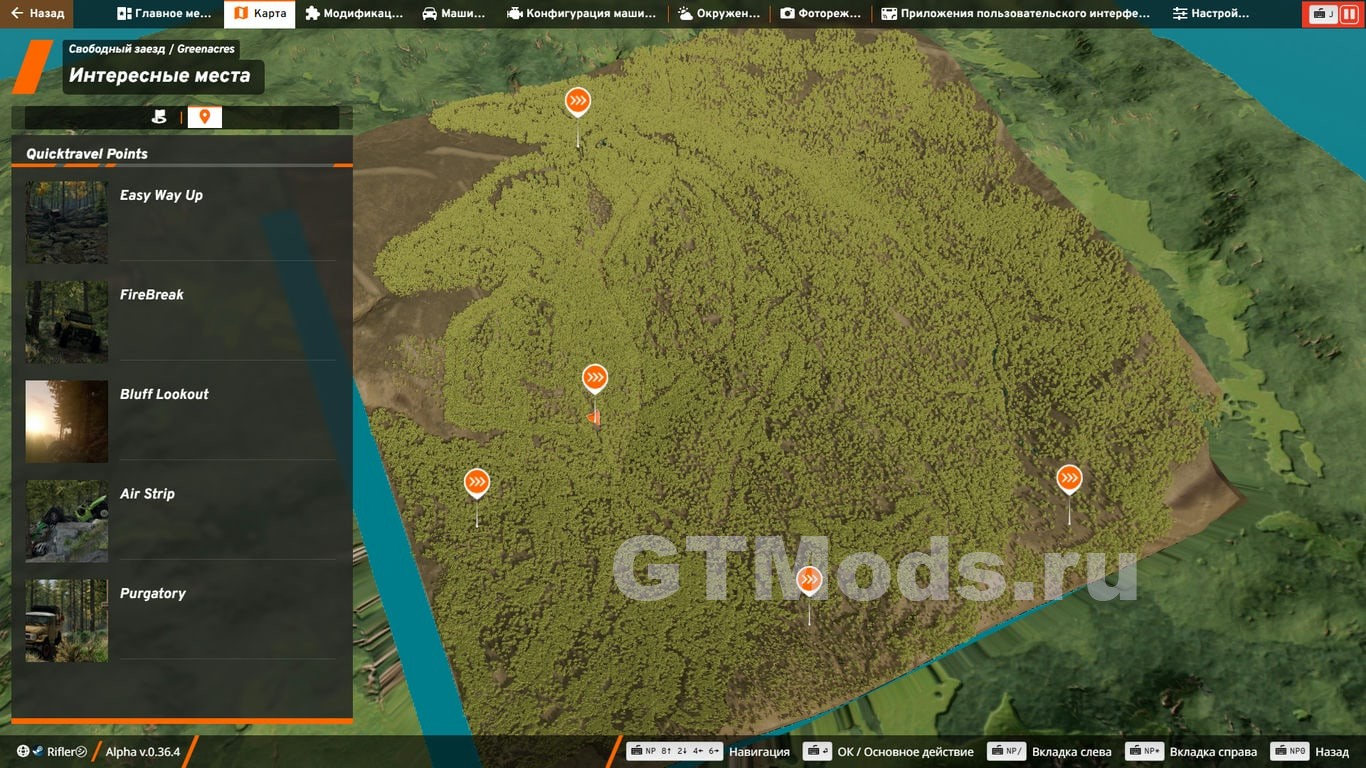Select Air Strip quicktravel point
This screenshot has height=768, width=1366.
181,521
